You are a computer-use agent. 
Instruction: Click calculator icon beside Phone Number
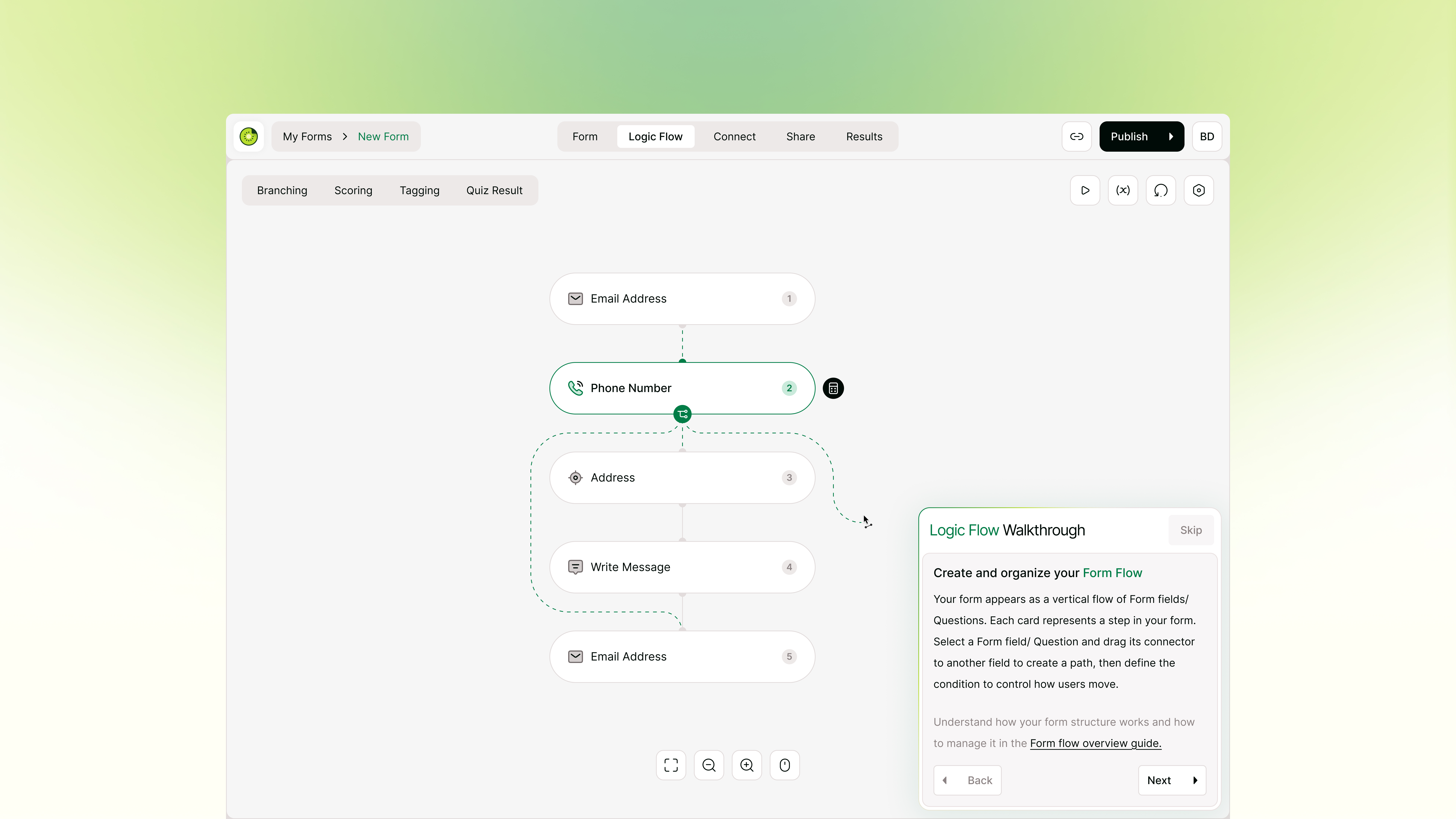[x=833, y=388]
